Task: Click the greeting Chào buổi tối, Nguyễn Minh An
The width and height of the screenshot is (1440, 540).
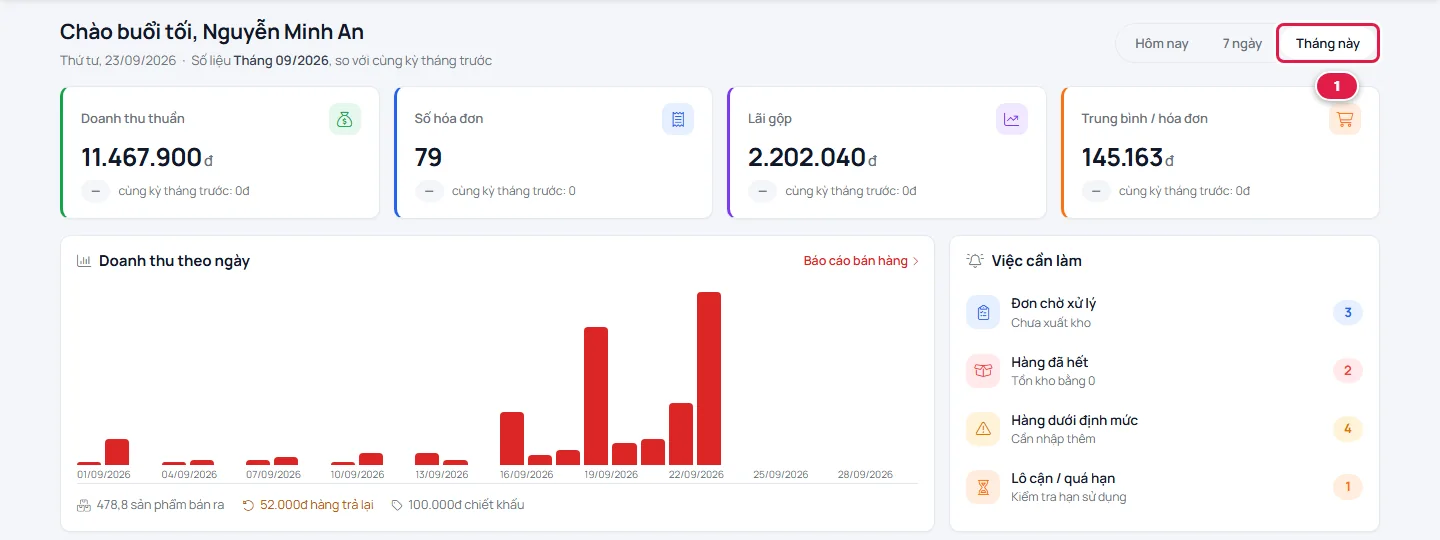Action: pyautogui.click(x=212, y=32)
